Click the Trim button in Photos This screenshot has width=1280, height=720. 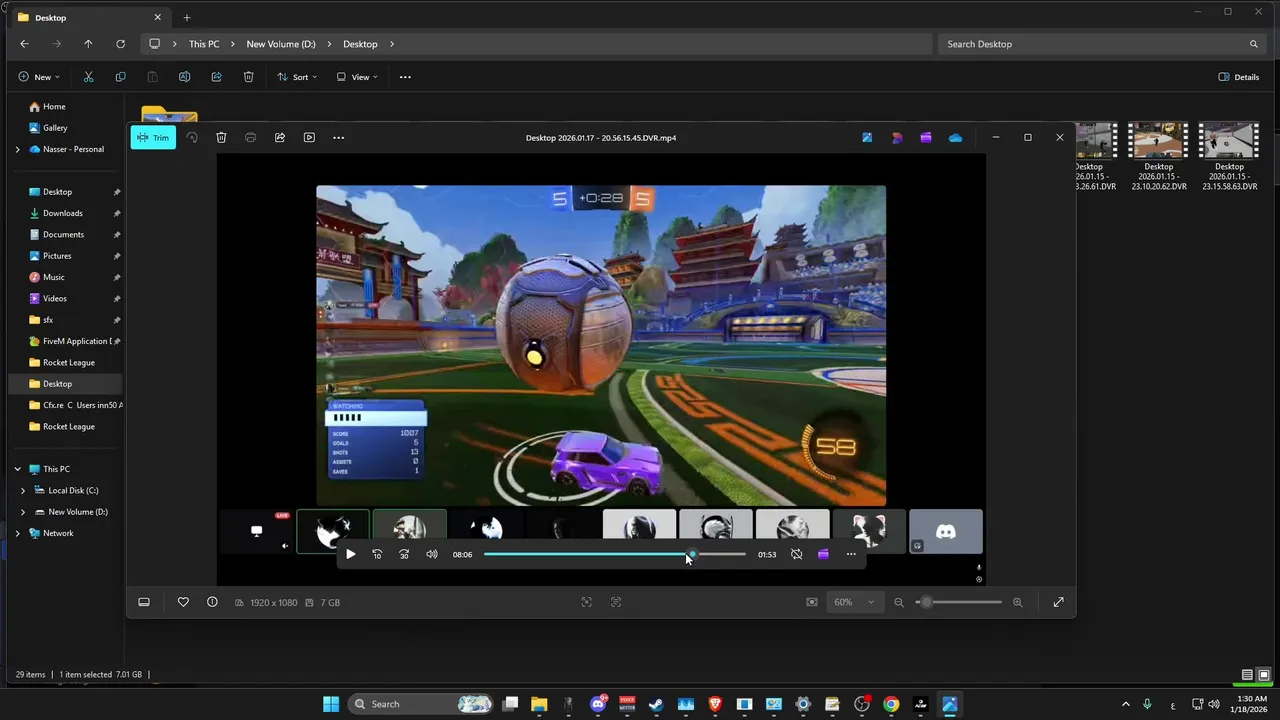click(x=153, y=137)
